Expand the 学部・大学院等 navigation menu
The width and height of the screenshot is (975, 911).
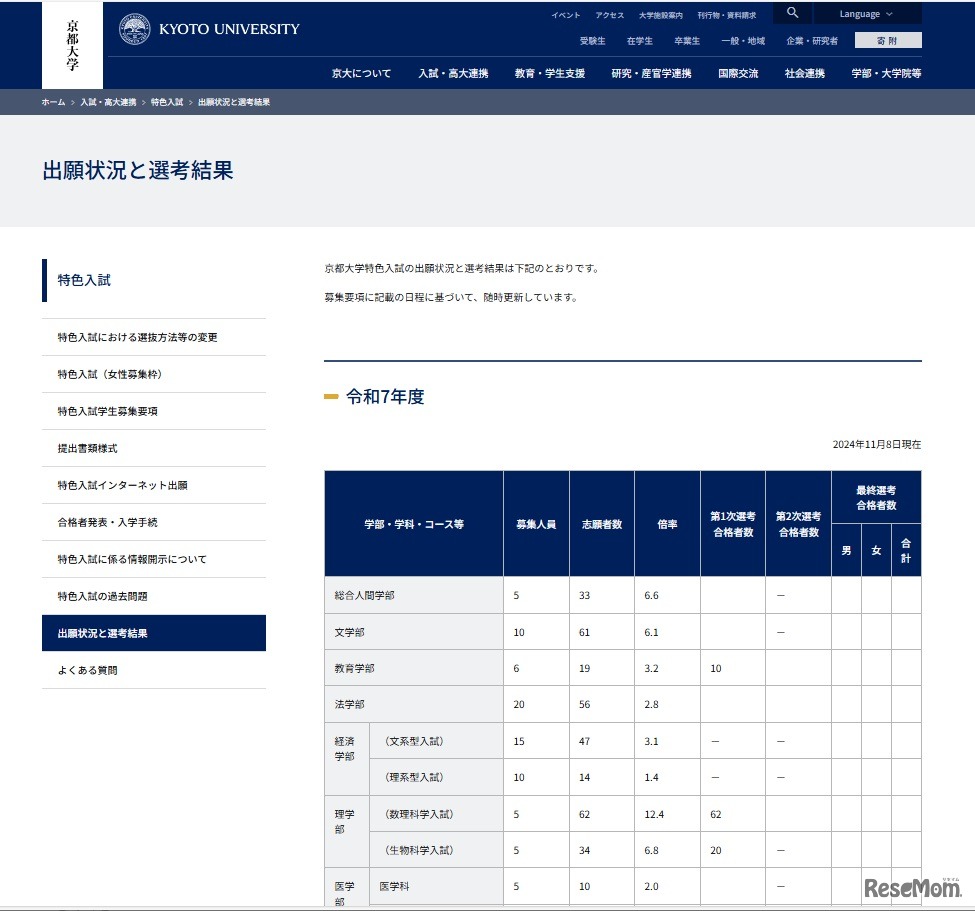pos(890,73)
